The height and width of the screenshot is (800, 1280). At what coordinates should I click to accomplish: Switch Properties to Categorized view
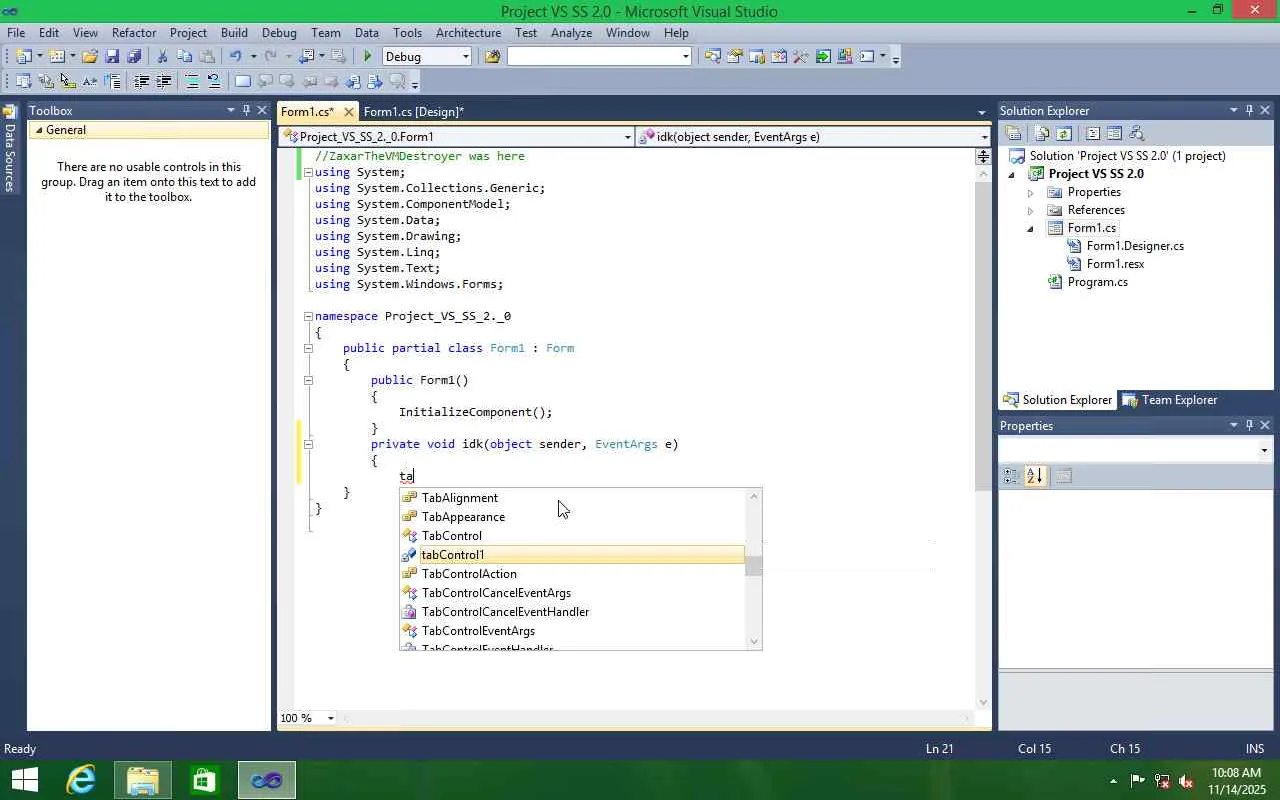tap(1012, 476)
